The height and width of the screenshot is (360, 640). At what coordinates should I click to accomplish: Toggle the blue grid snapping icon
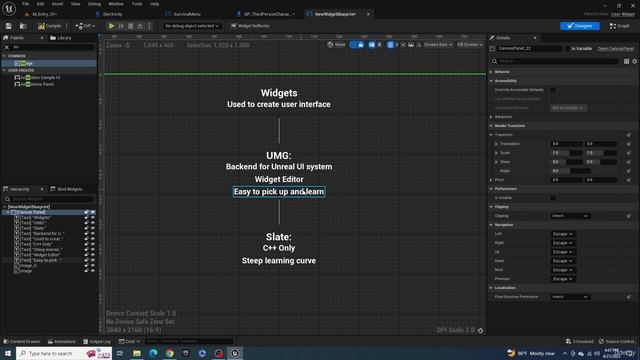[390, 44]
